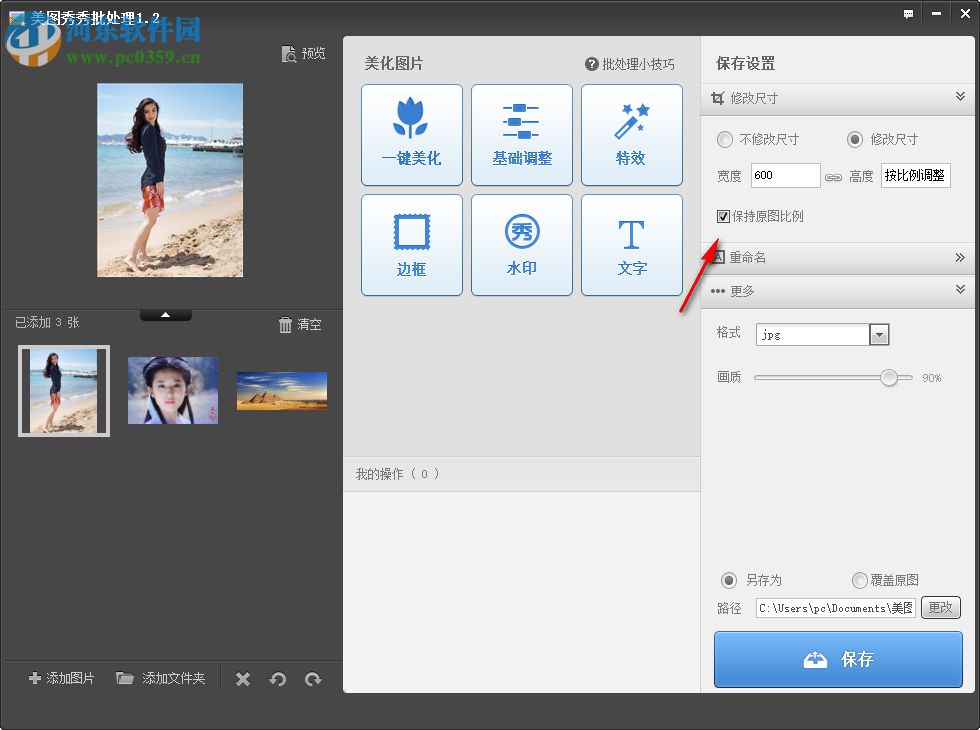This screenshot has width=980, height=730.
Task: Adjust the 画质 quality slider
Action: click(x=890, y=378)
